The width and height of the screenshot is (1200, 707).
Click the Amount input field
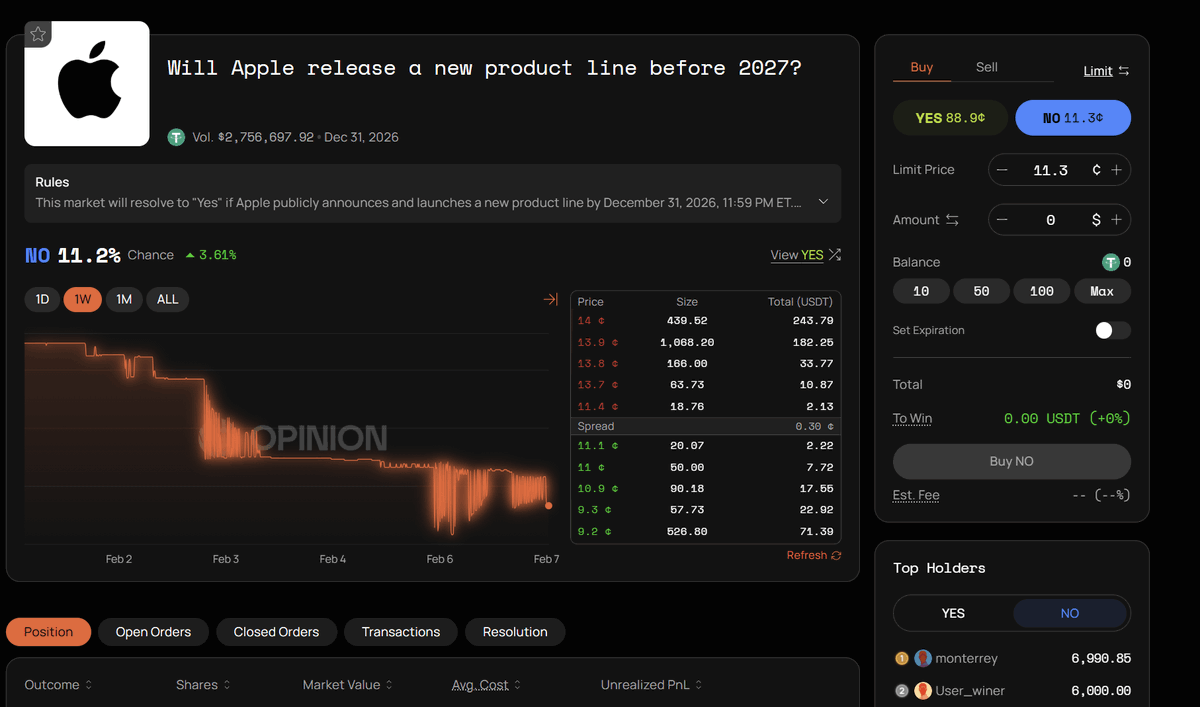coord(1050,220)
